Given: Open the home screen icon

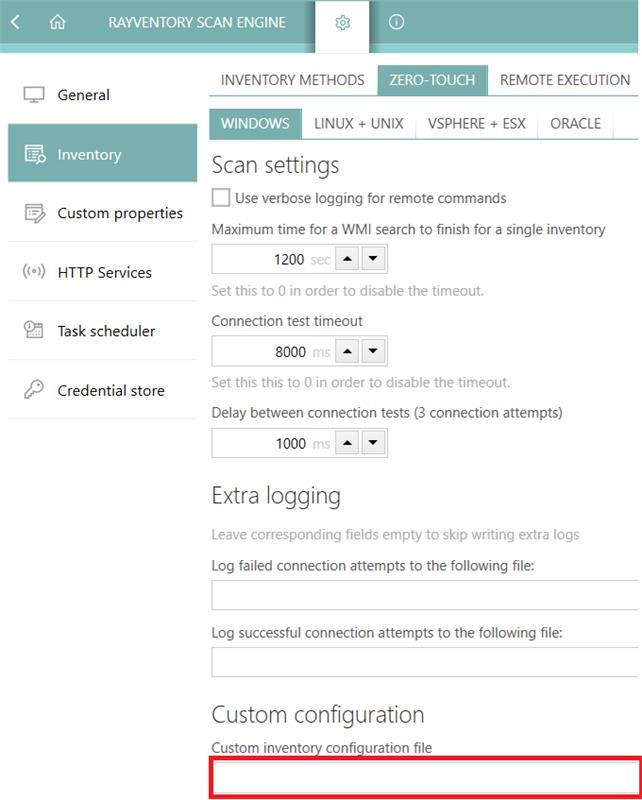Looking at the screenshot, I should tap(58, 22).
